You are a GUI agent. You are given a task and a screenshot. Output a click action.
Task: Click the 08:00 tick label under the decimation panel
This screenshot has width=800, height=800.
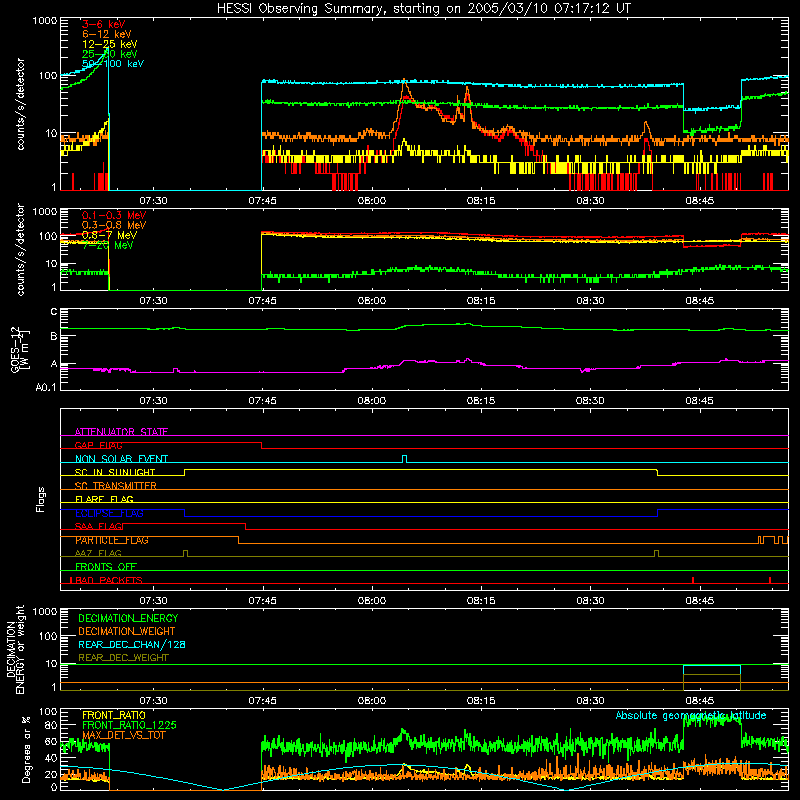coord(371,701)
